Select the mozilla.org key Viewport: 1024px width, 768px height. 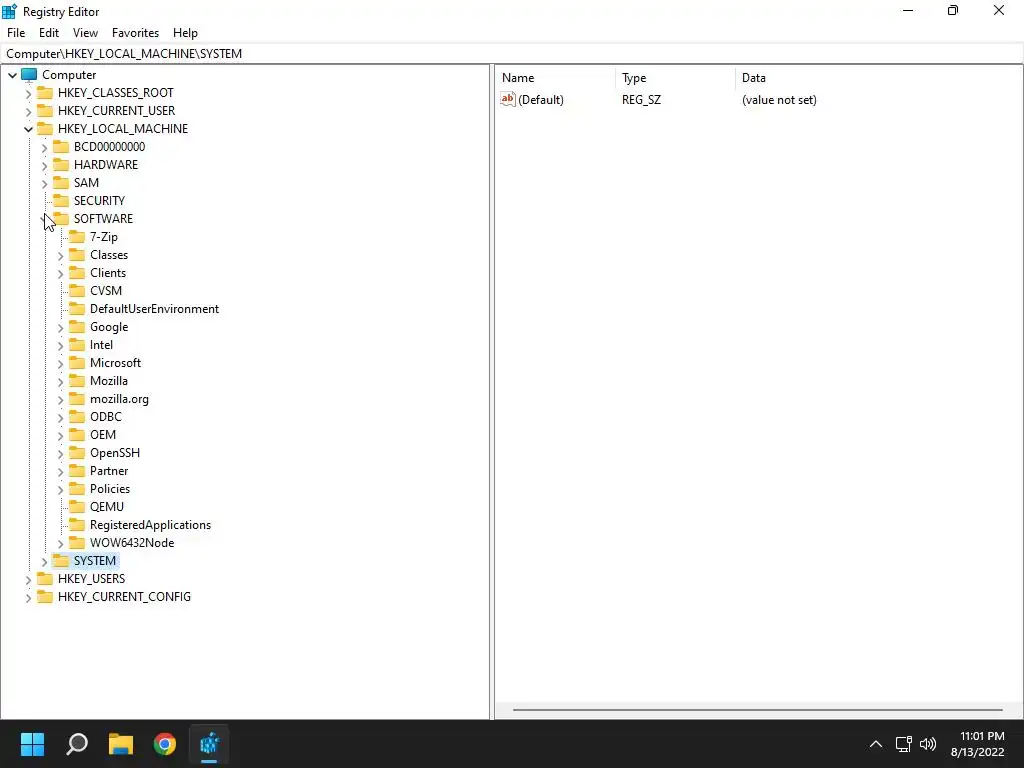tap(119, 399)
